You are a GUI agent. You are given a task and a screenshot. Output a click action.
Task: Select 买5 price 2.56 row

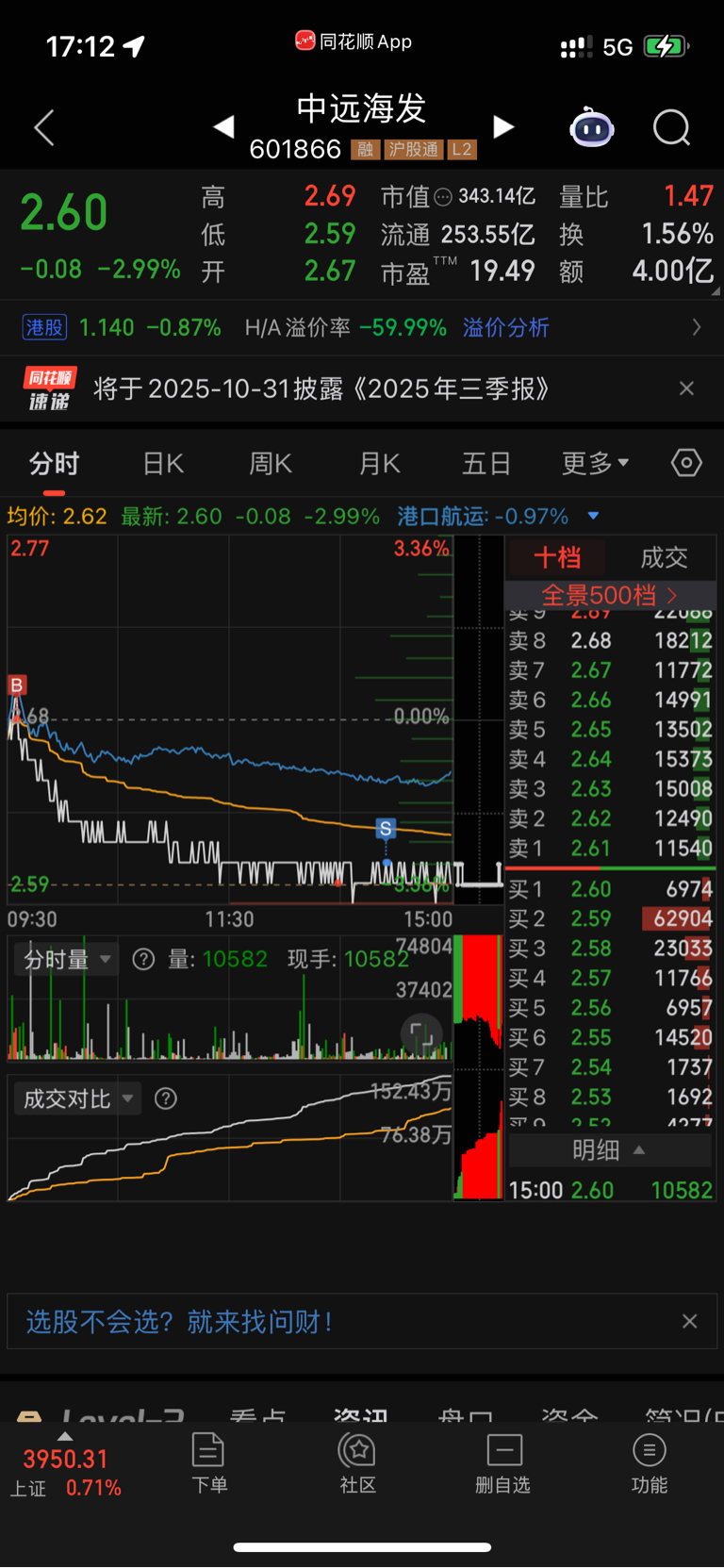point(610,1008)
